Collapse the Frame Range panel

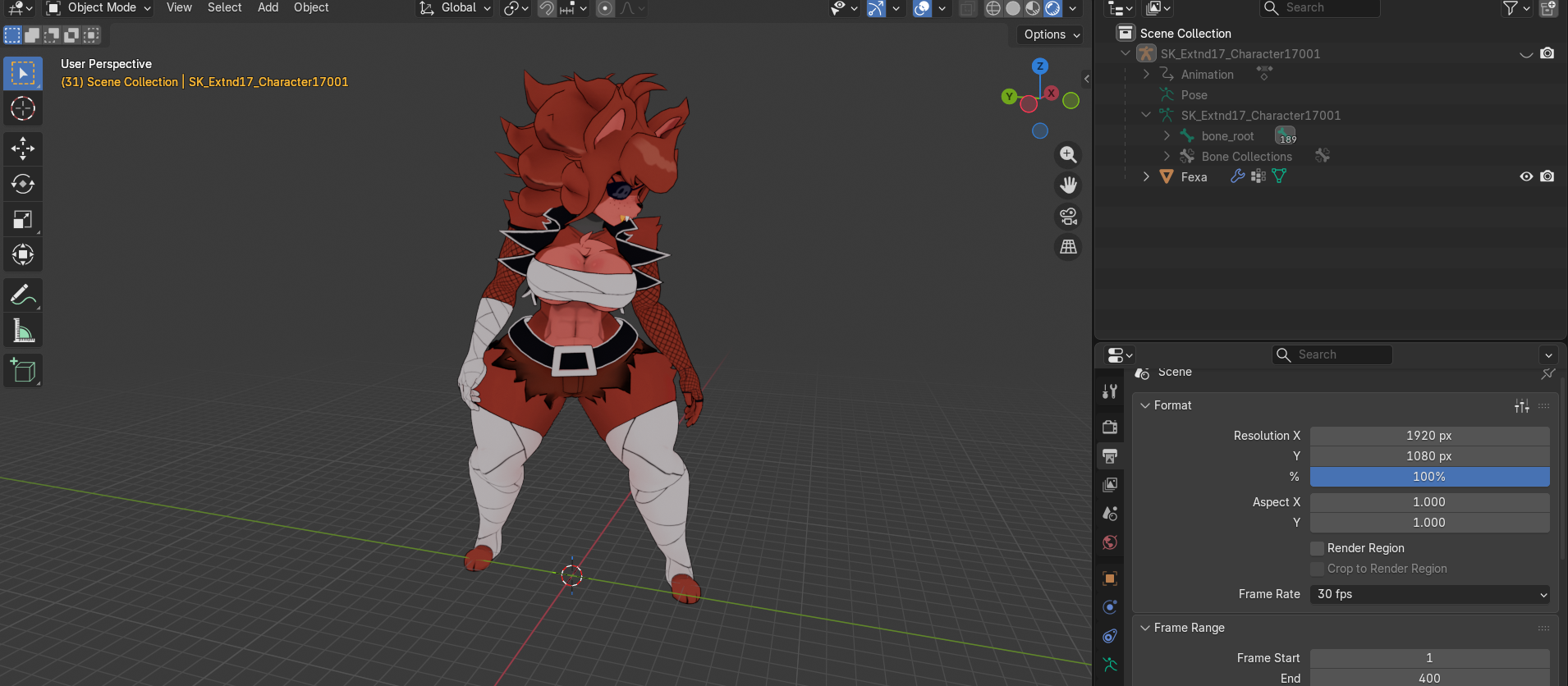[x=1145, y=628]
